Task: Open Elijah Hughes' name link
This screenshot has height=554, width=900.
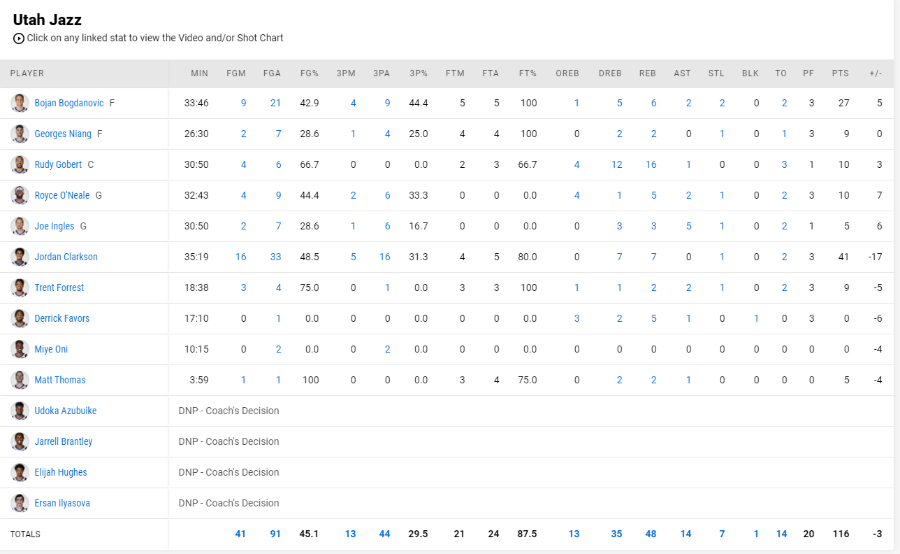Action: click(61, 472)
